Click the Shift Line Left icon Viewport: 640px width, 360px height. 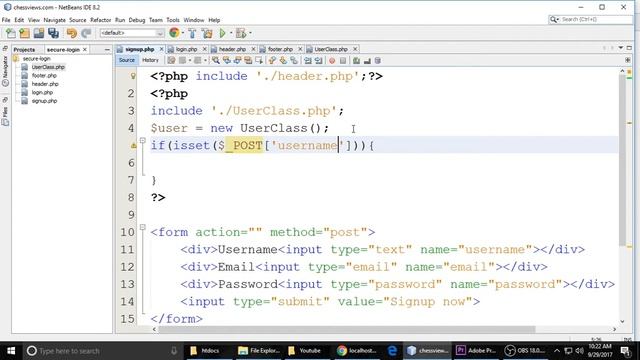pyautogui.click(x=307, y=60)
